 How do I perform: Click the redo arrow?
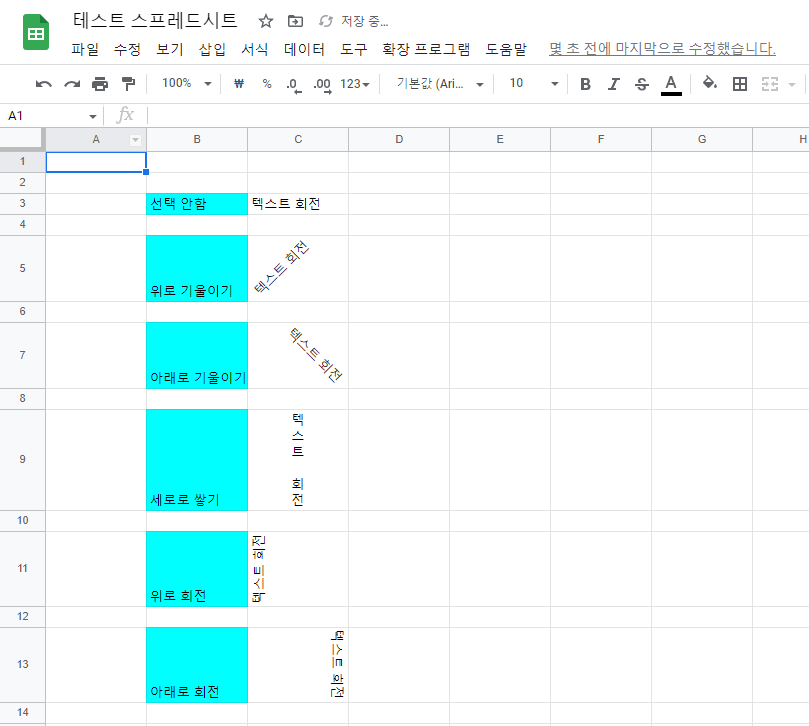click(72, 84)
